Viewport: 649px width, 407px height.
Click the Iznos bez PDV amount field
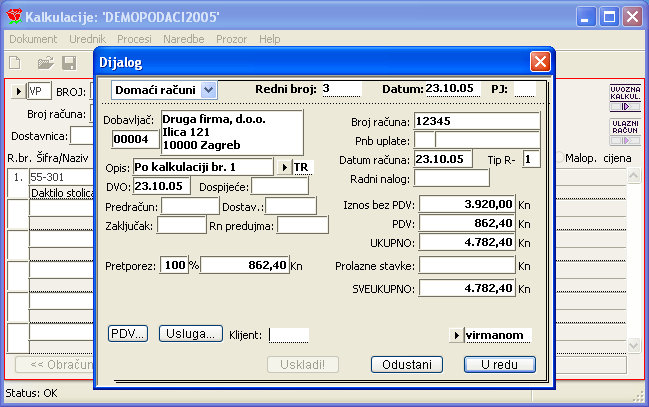[467, 204]
